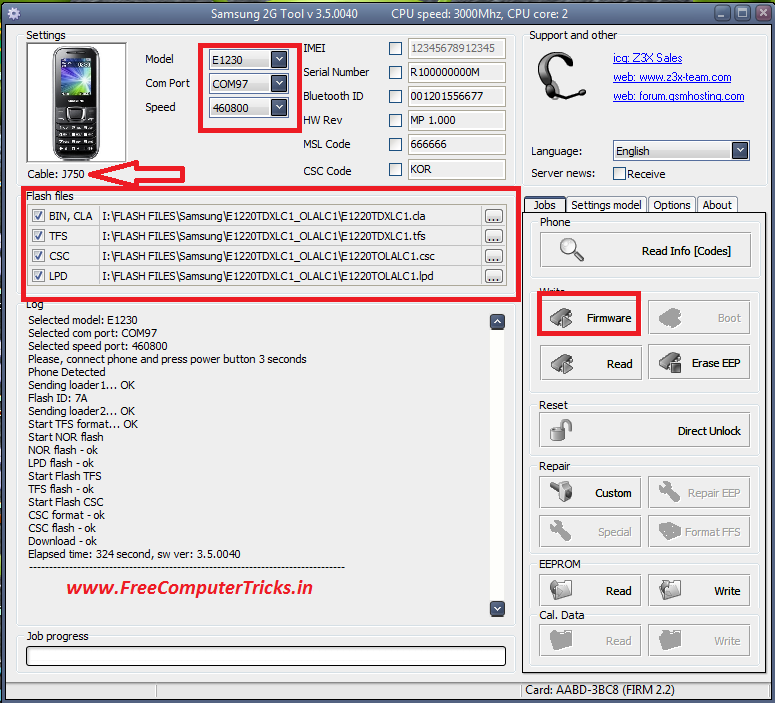The height and width of the screenshot is (703, 775).
Task: Open the Custom repair function
Action: pos(590,492)
